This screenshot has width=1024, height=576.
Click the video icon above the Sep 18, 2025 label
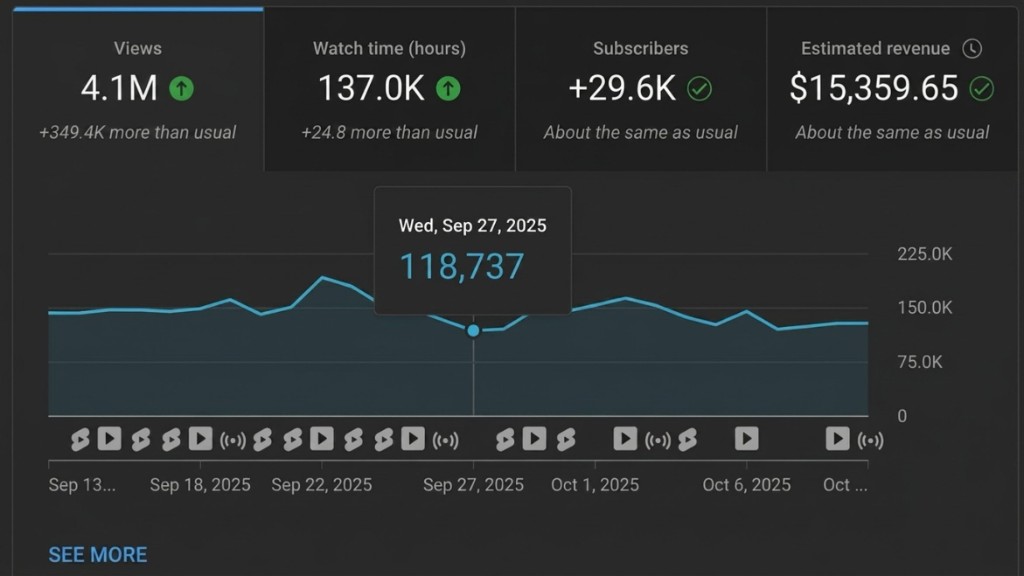point(200,439)
